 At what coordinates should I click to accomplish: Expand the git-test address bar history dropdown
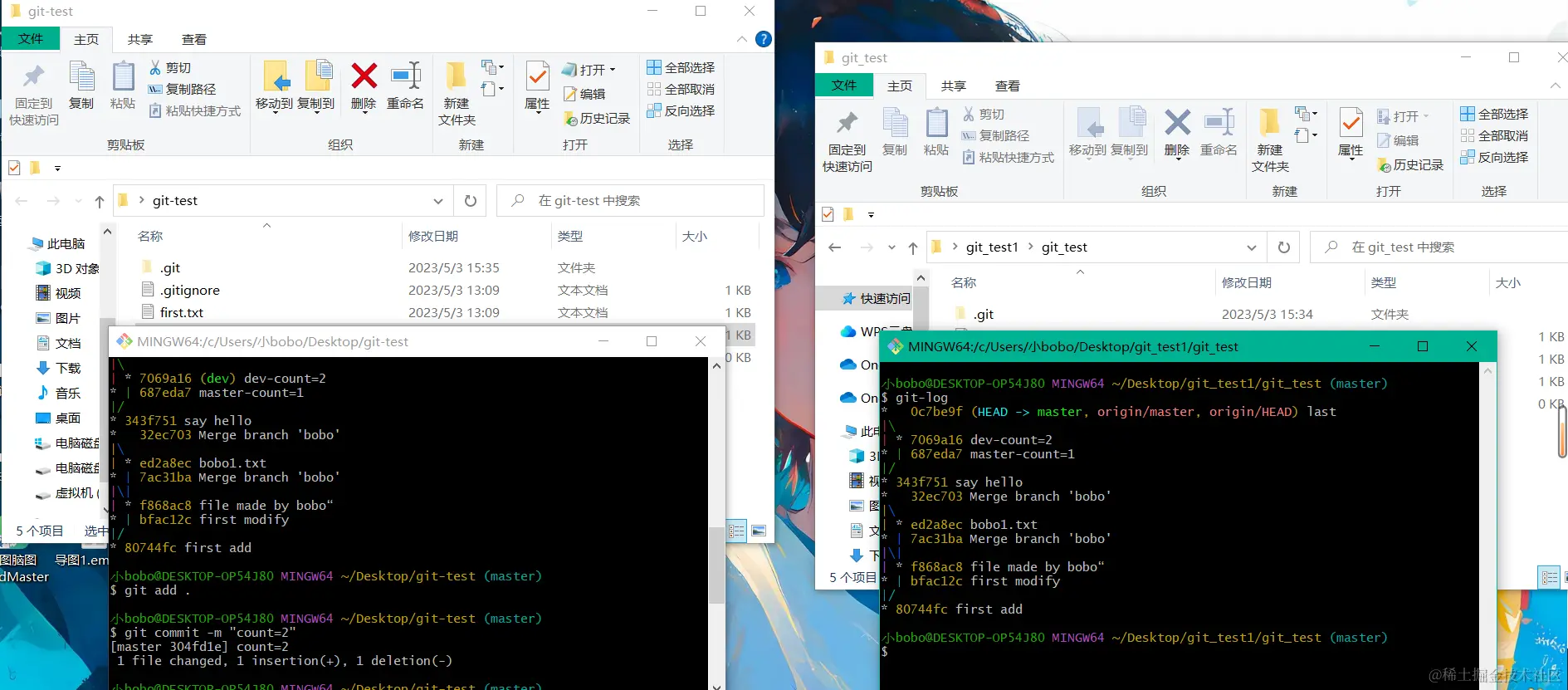click(x=437, y=201)
